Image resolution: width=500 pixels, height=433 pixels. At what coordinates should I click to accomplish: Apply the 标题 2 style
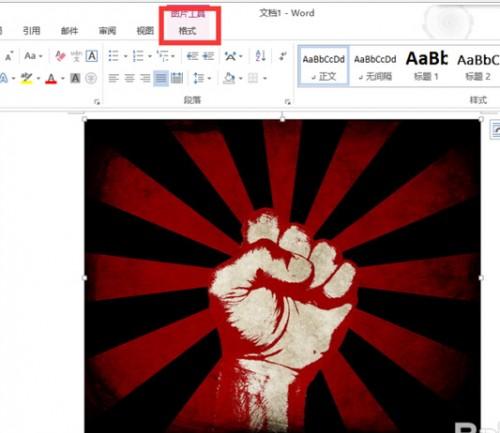(x=478, y=67)
